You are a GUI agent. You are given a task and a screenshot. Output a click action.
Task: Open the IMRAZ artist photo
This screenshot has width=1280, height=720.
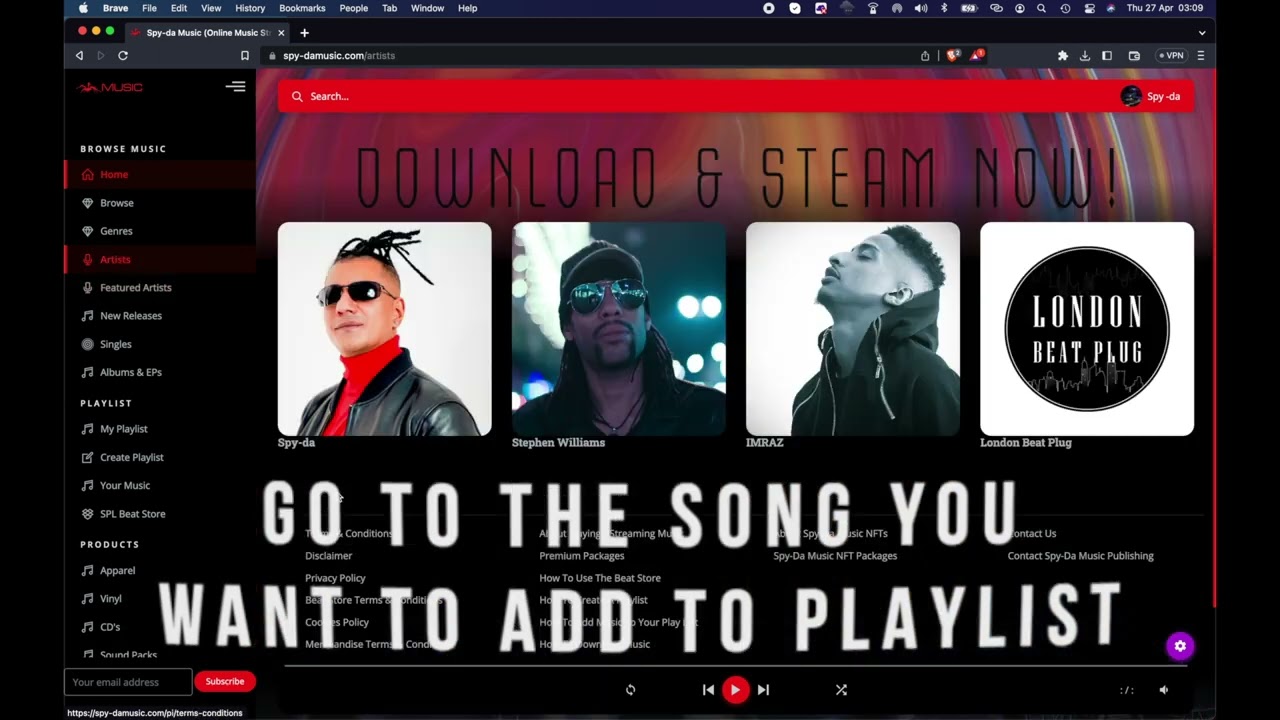pyautogui.click(x=853, y=329)
